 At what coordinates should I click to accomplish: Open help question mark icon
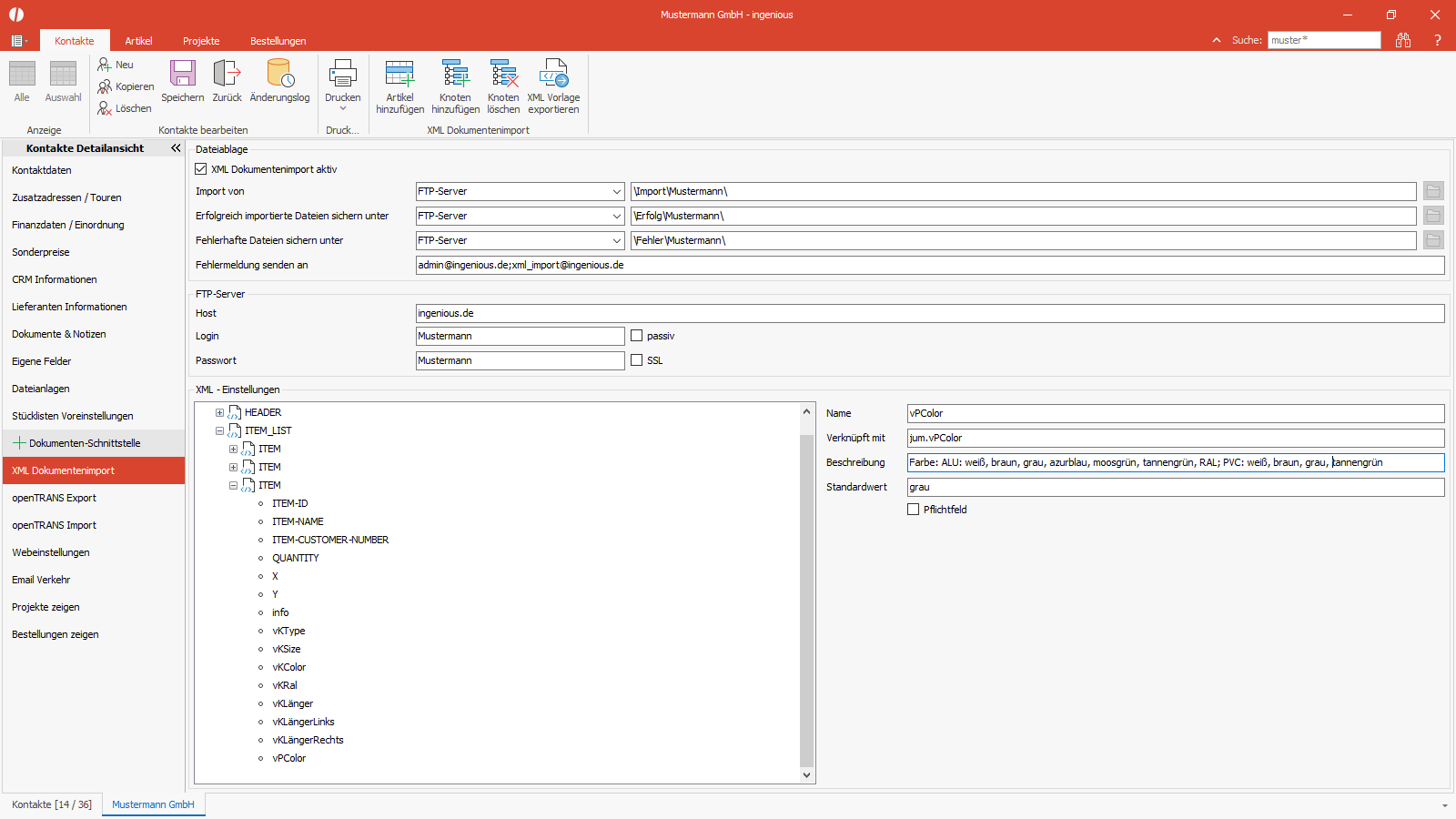pyautogui.click(x=1438, y=40)
